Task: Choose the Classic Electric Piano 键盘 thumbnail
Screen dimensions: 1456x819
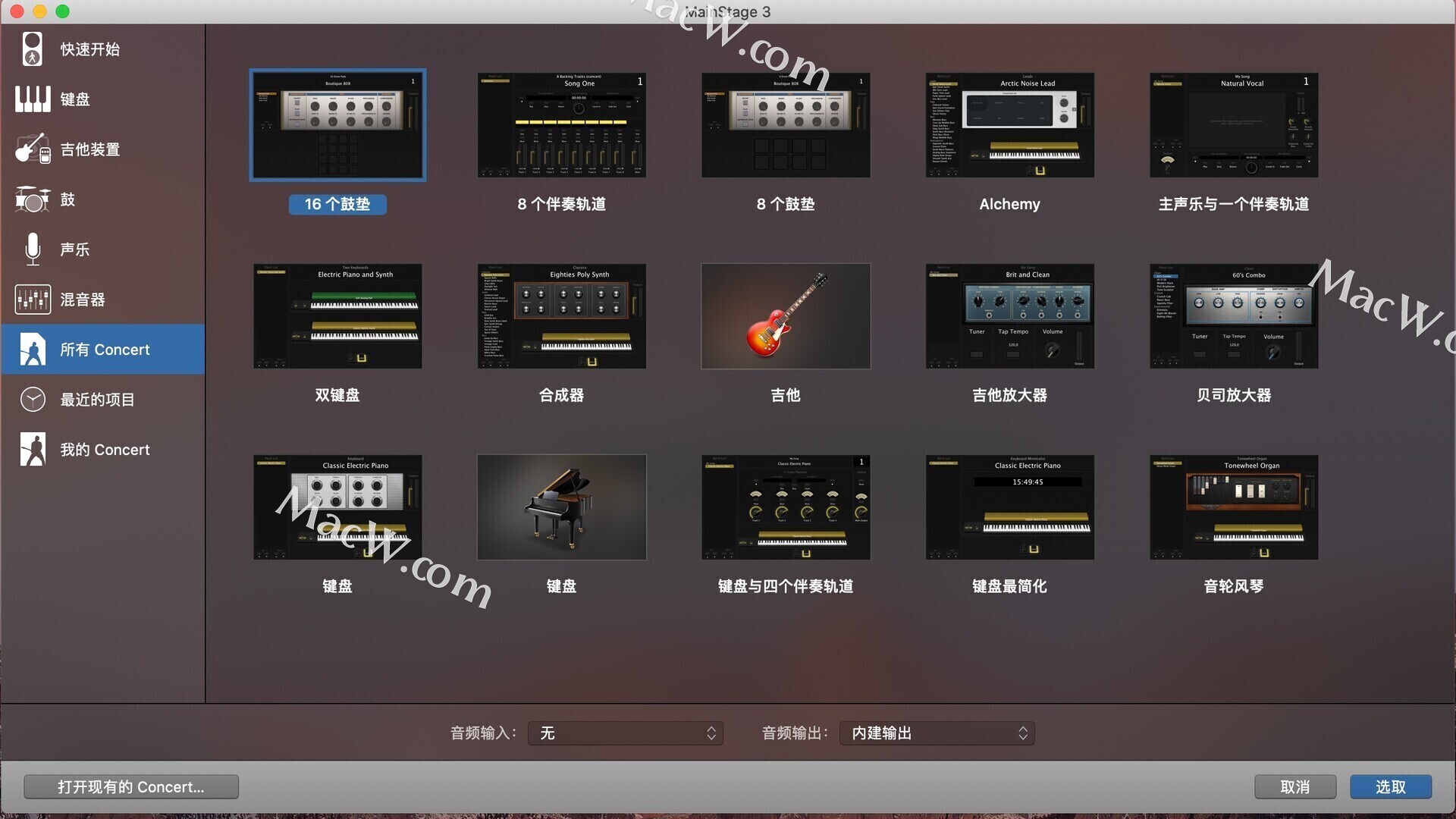Action: pyautogui.click(x=337, y=507)
